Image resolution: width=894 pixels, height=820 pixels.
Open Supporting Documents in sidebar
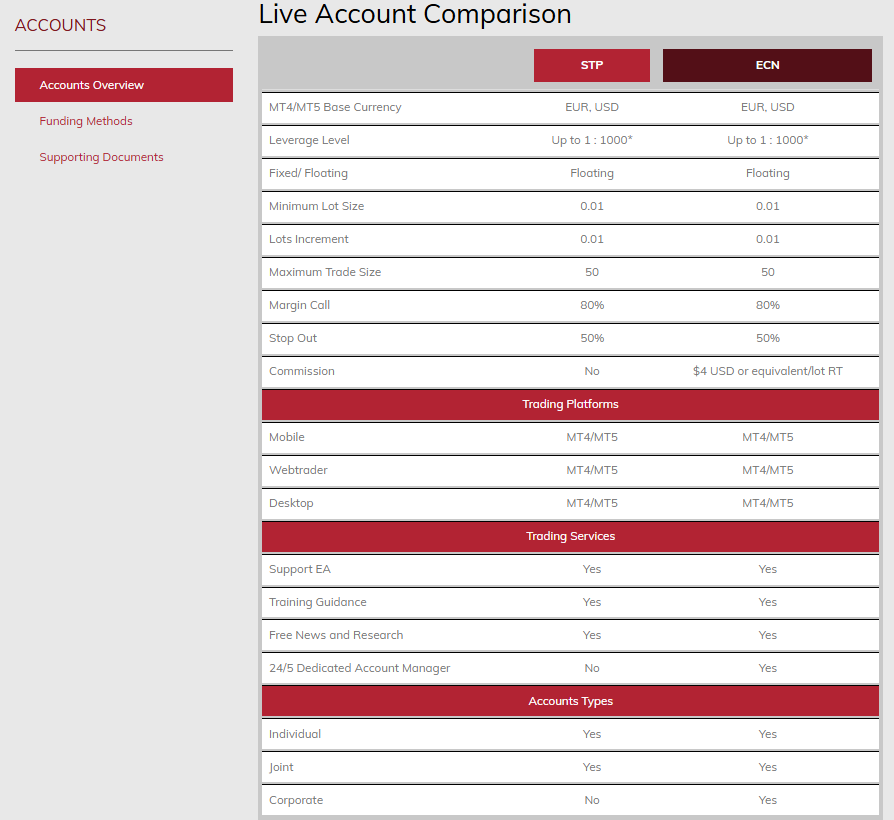[x=101, y=157]
